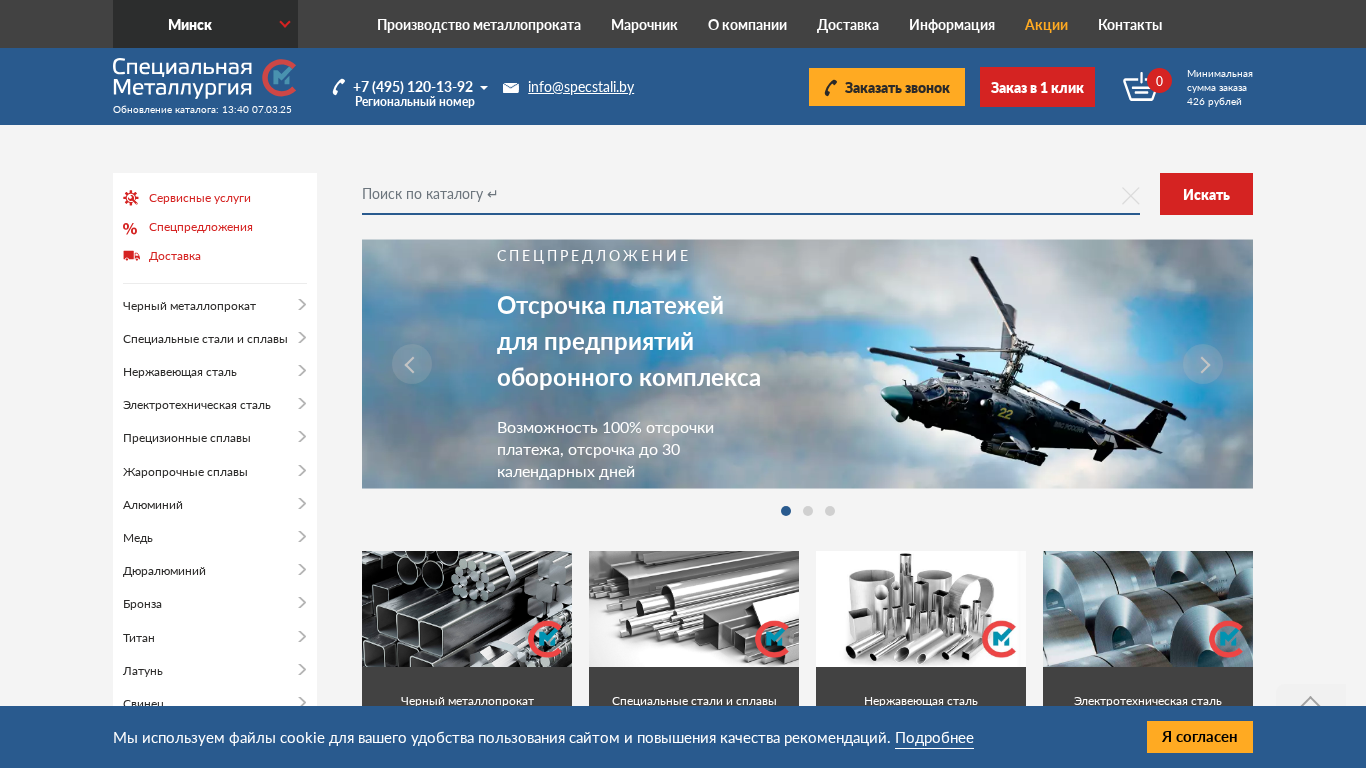
Task: Click the scroll-to-top arrow button
Action: tap(1311, 700)
